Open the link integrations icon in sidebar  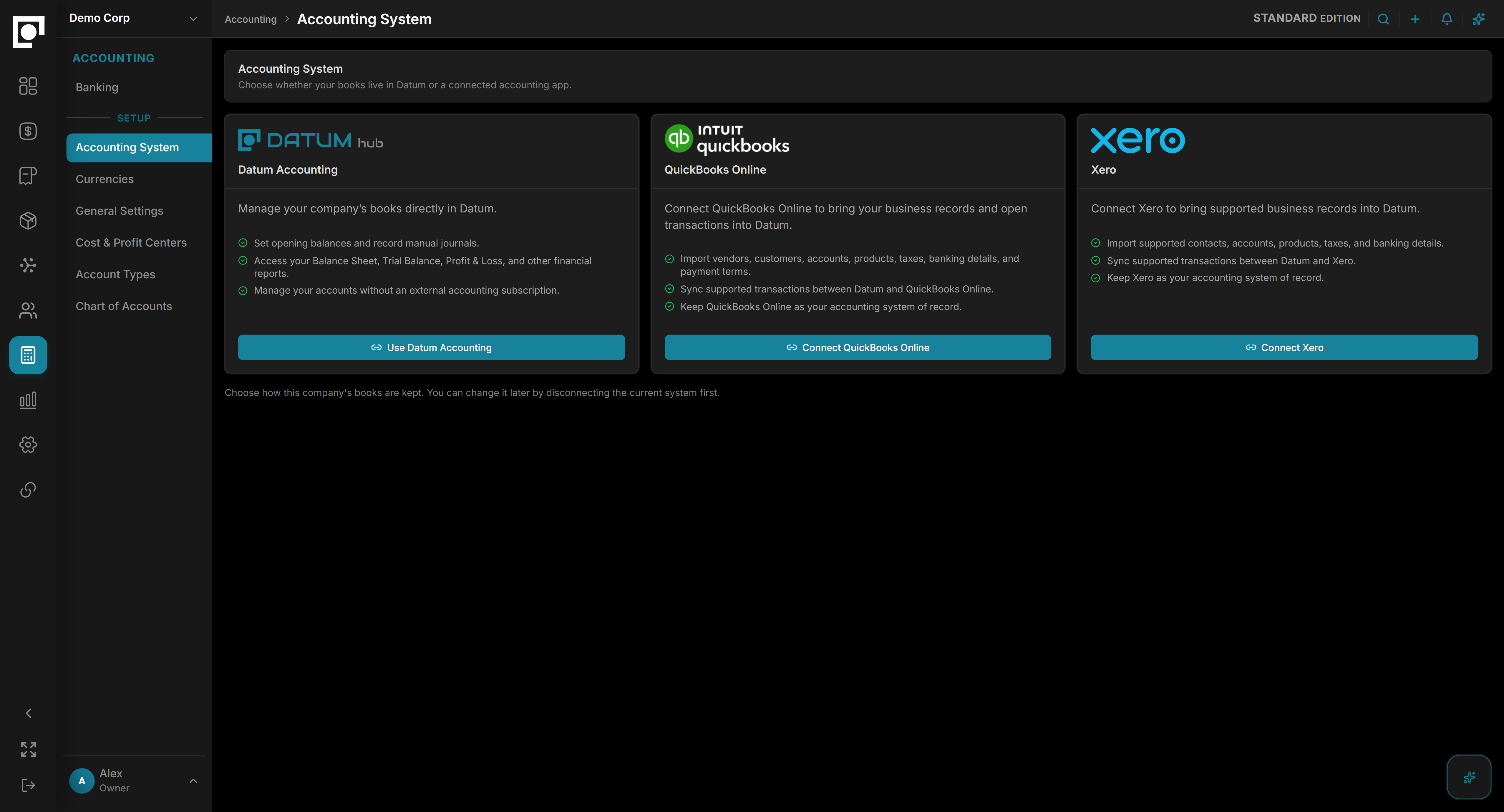(x=28, y=490)
